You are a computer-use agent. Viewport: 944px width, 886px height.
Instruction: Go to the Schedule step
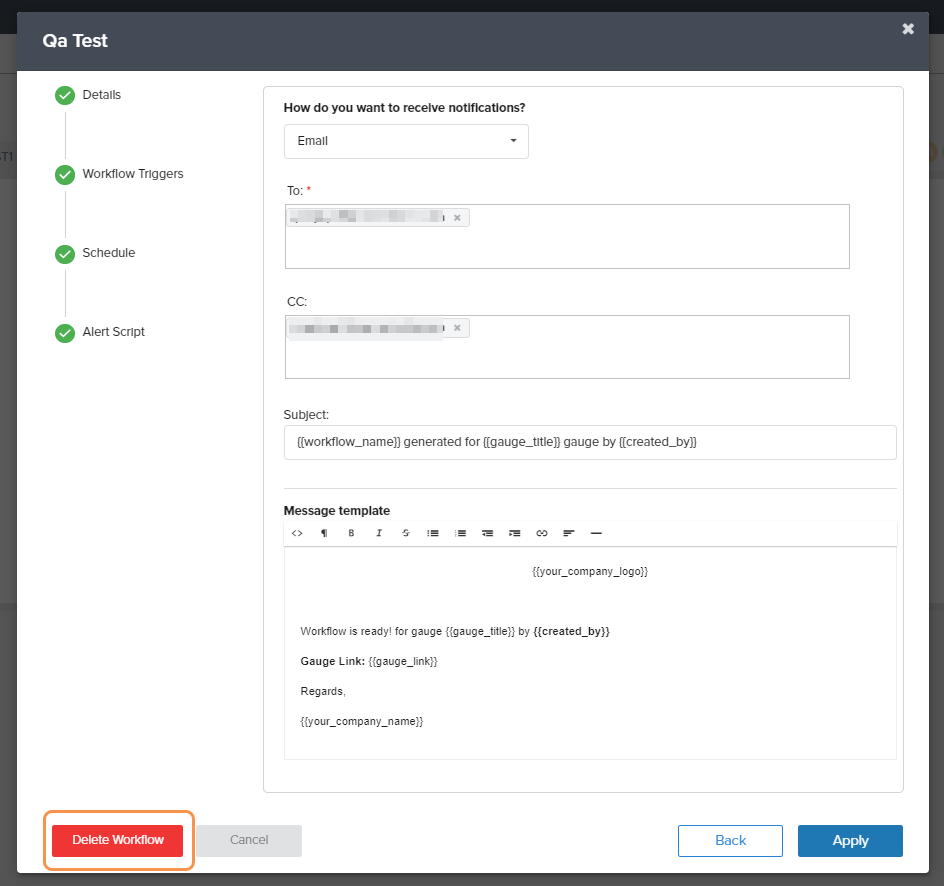point(109,253)
